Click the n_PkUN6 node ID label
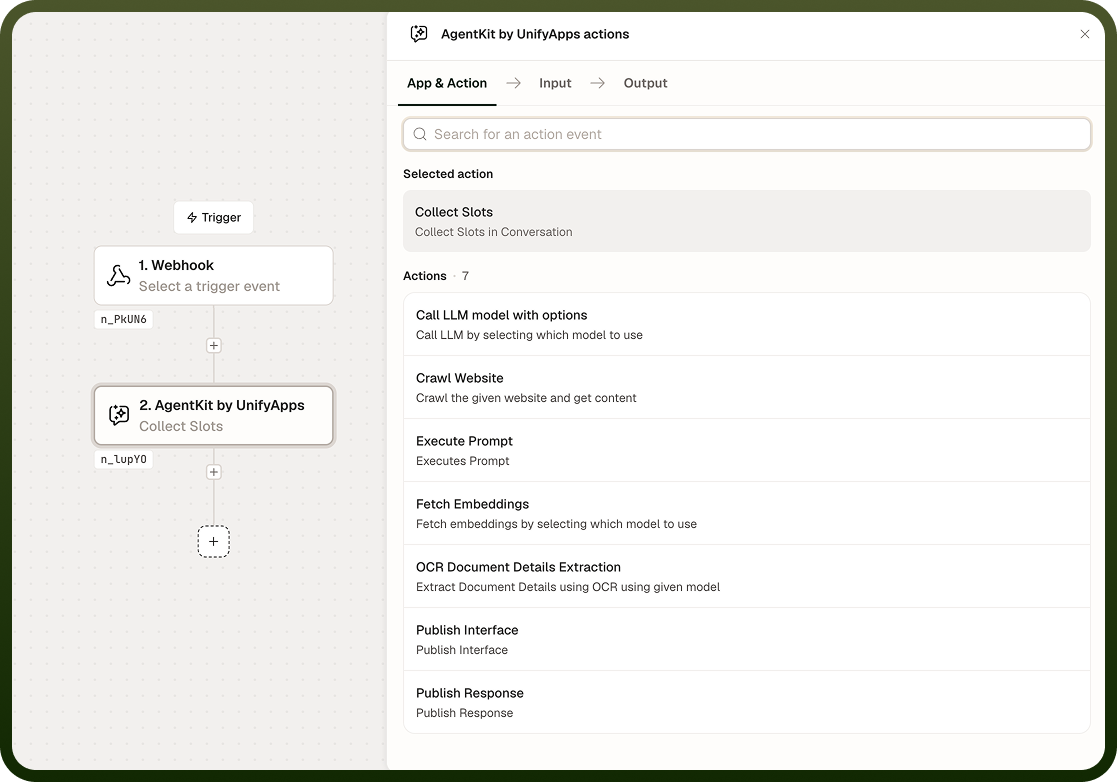Viewport: 1117px width, 782px height. coord(123,319)
